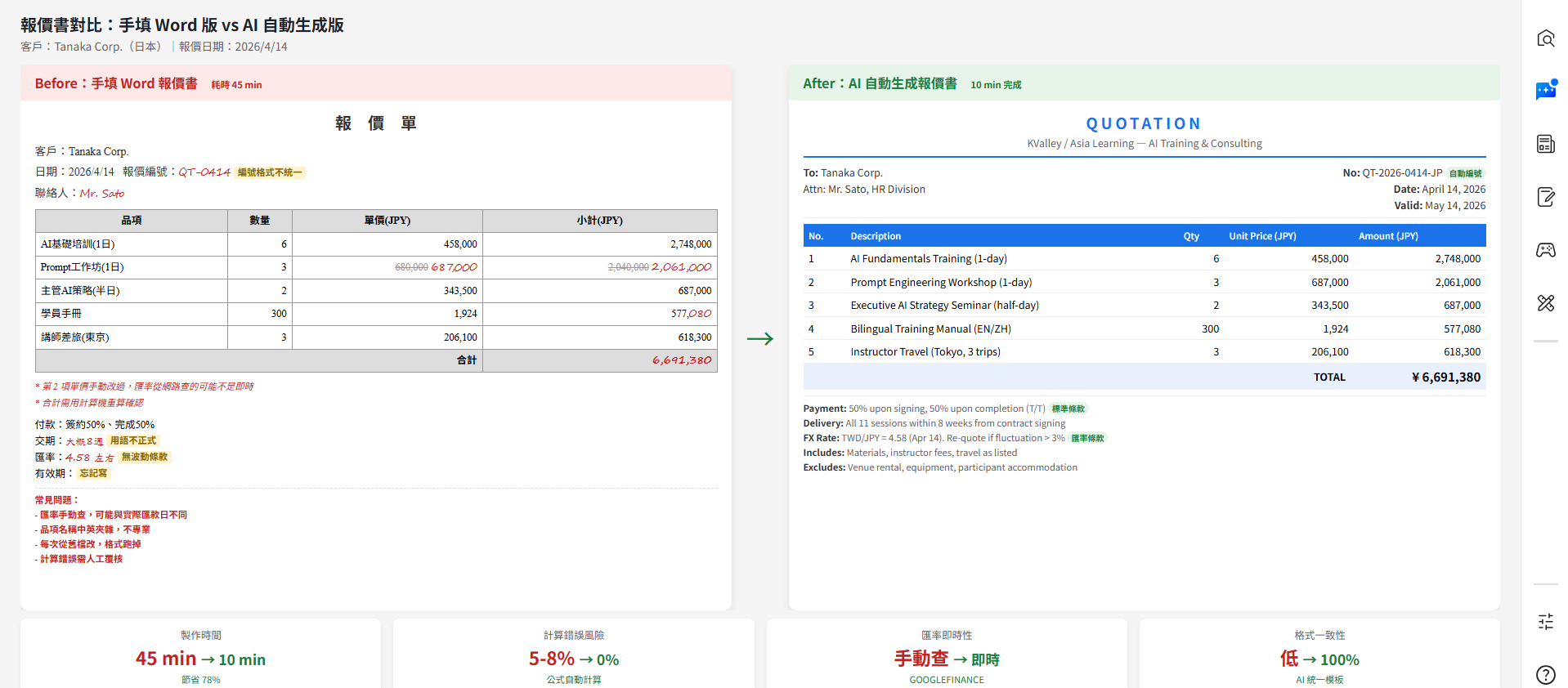Click the 10 min 完成 label

(x=996, y=85)
